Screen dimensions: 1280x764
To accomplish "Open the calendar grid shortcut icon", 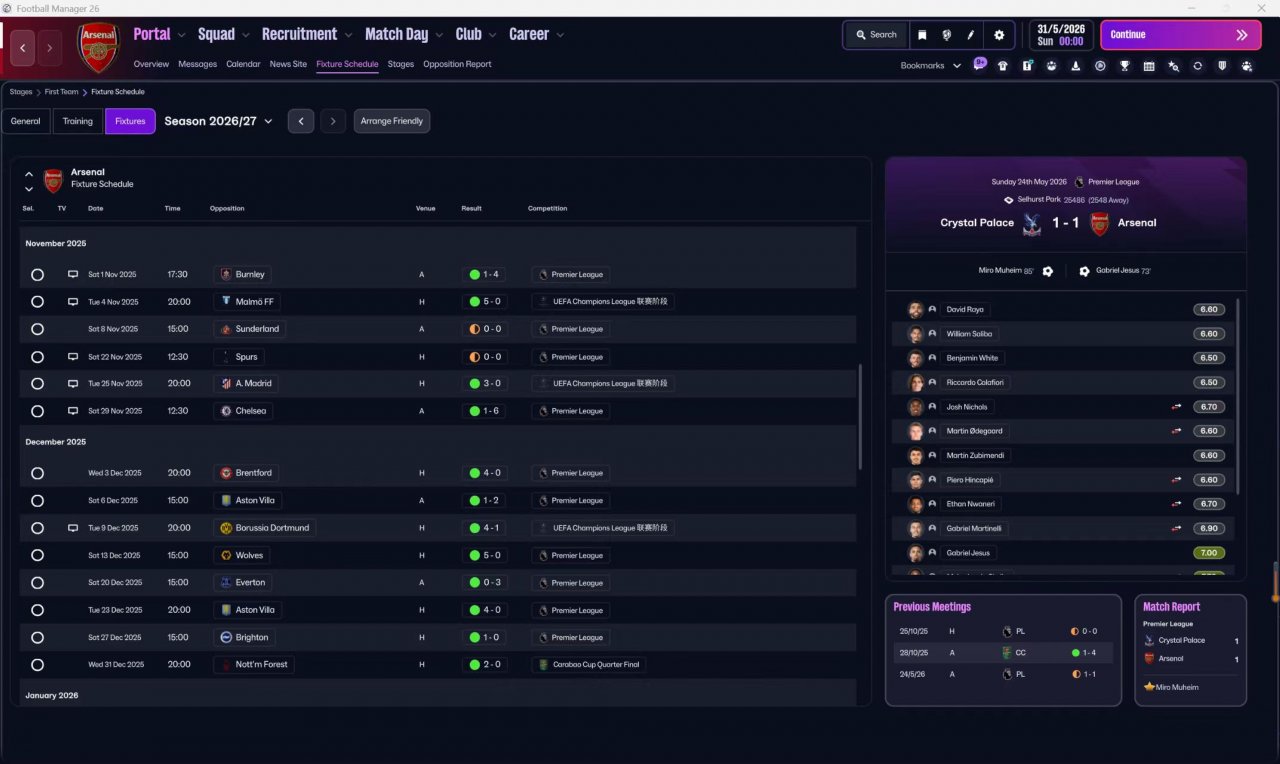I will click(1149, 66).
